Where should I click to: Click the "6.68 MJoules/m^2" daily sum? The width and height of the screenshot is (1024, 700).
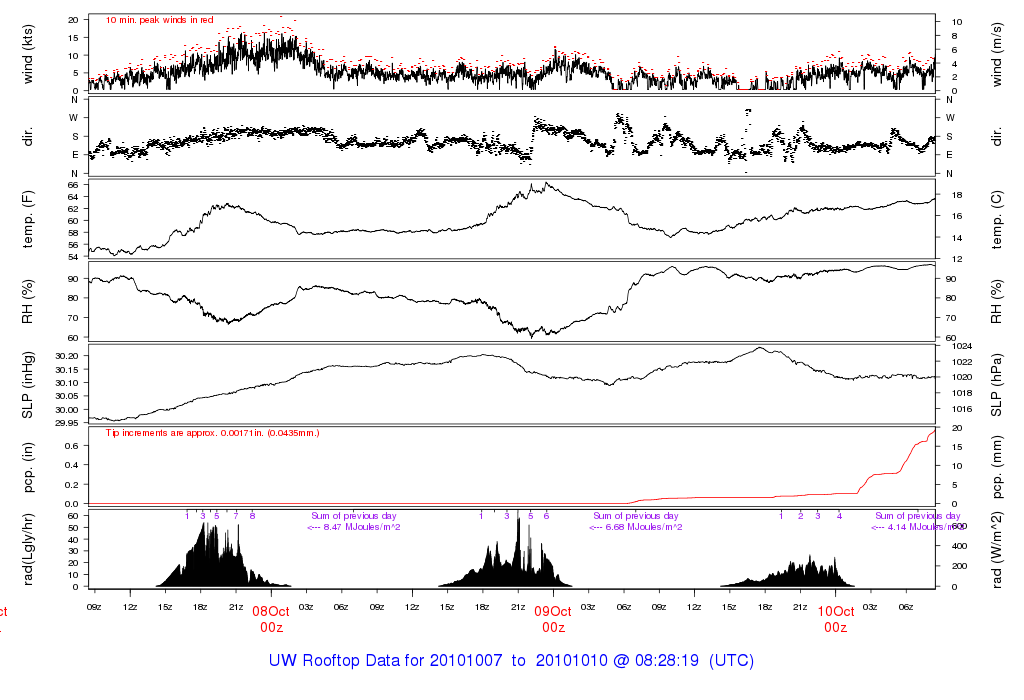tap(644, 527)
